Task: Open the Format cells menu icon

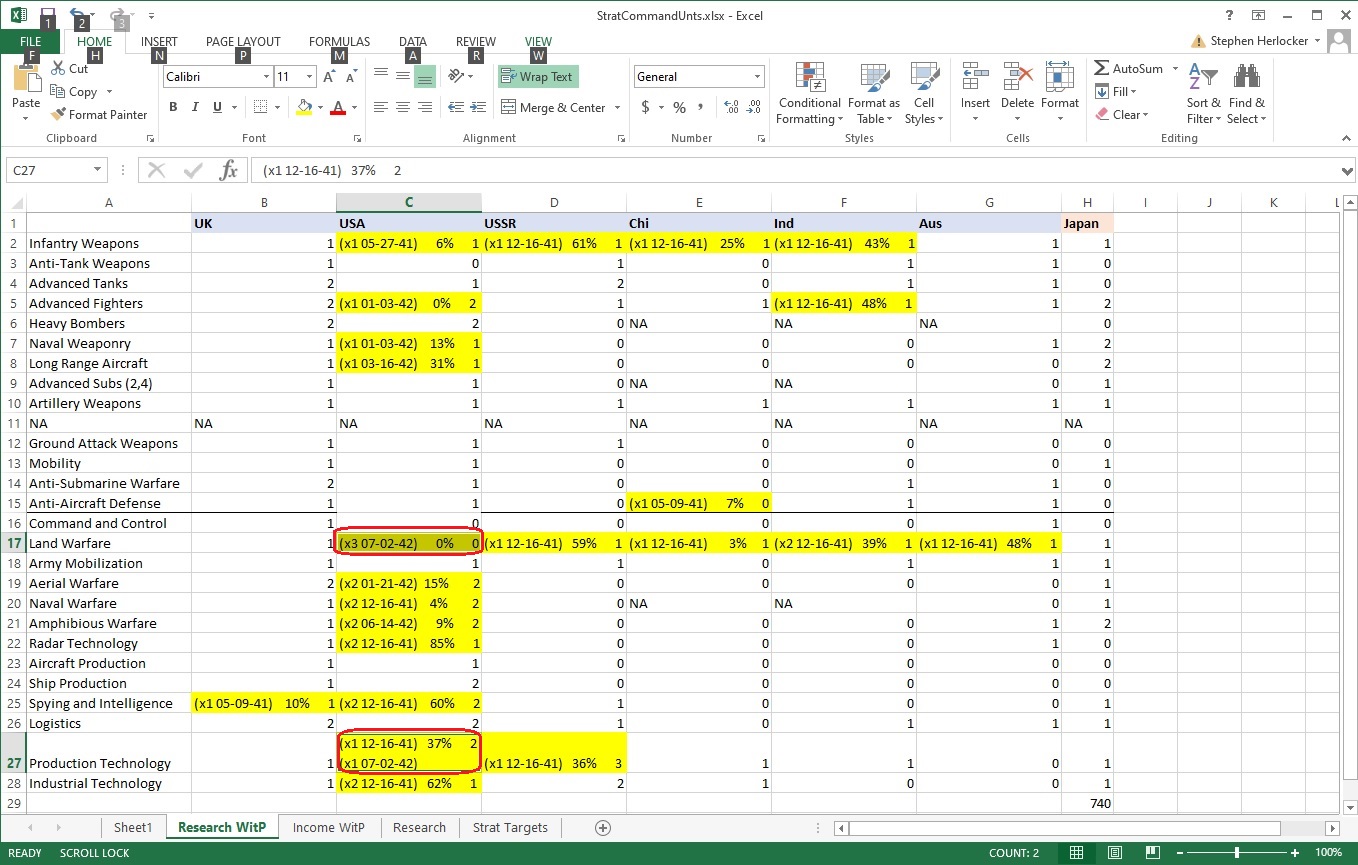Action: [1060, 78]
